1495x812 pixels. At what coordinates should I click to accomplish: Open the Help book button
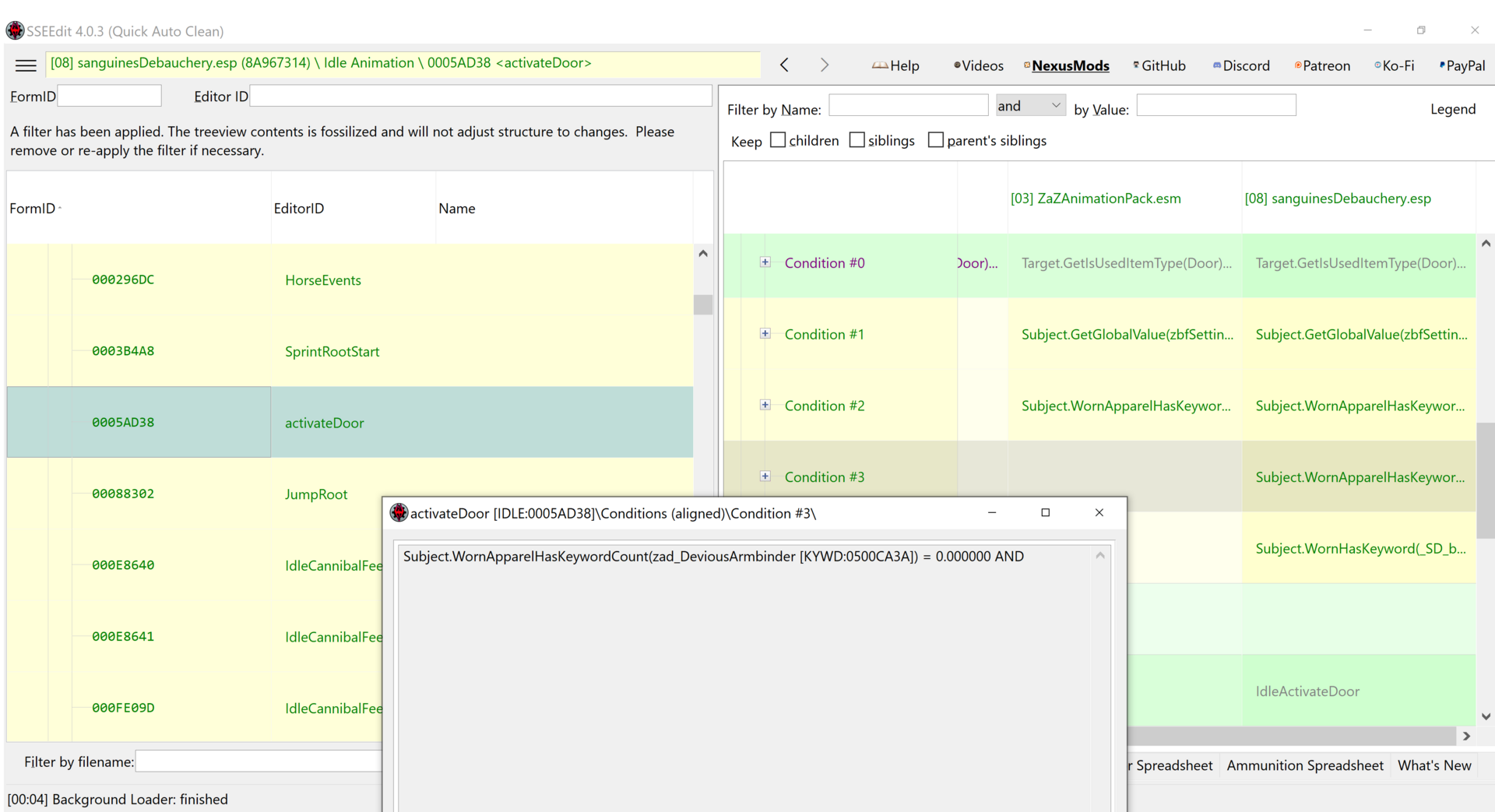pos(895,66)
